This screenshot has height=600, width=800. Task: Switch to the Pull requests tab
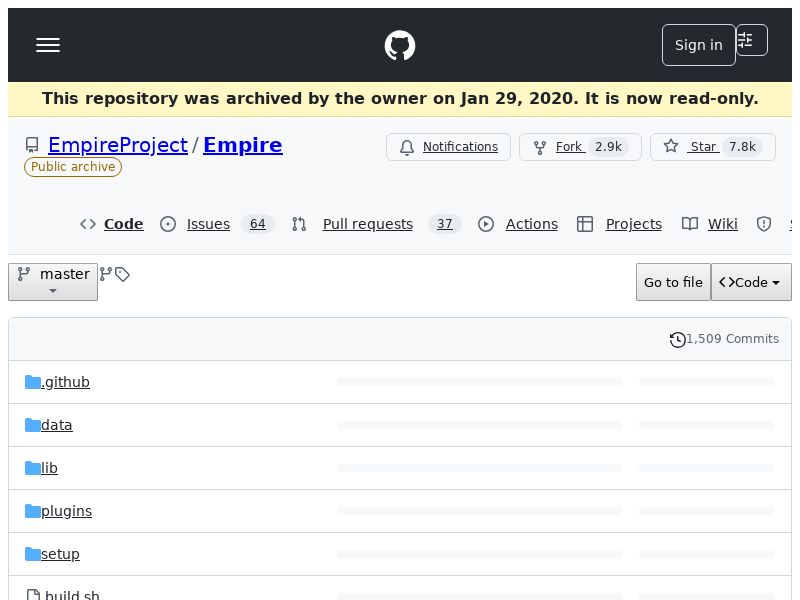point(367,224)
